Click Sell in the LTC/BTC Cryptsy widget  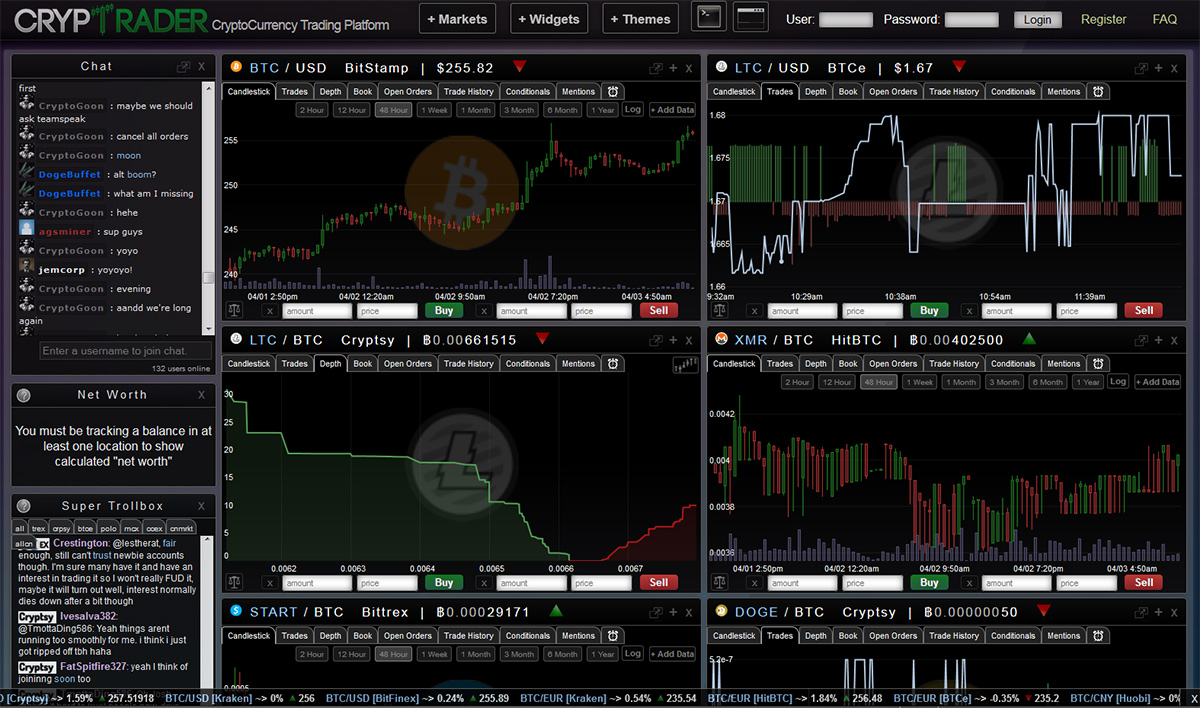pos(659,583)
